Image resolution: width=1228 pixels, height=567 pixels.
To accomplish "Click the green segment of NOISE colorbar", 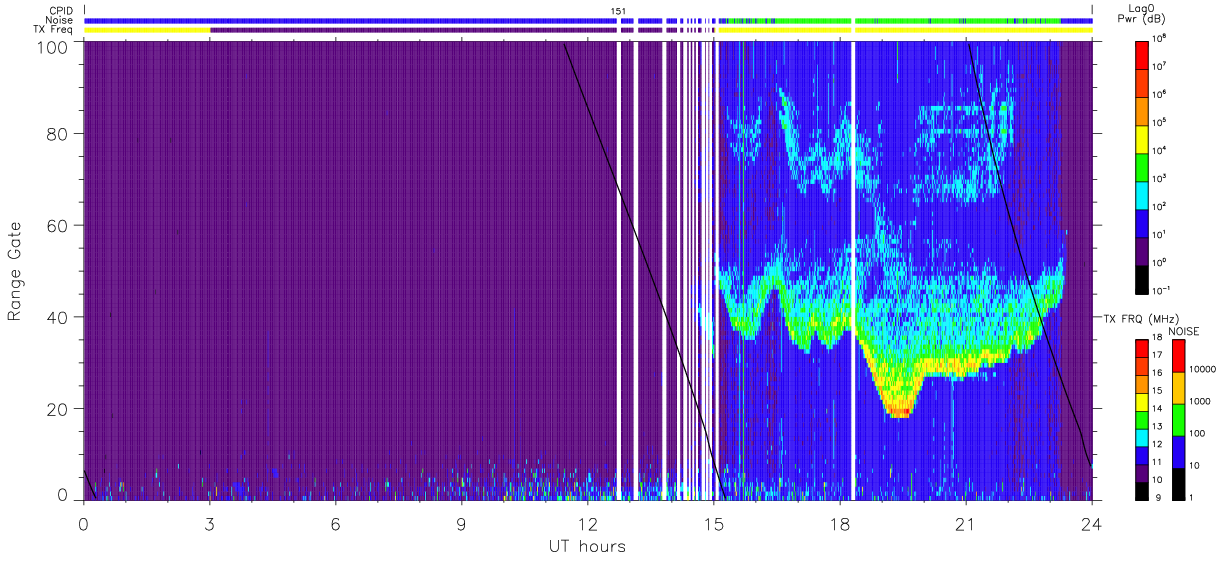I will pos(1178,419).
